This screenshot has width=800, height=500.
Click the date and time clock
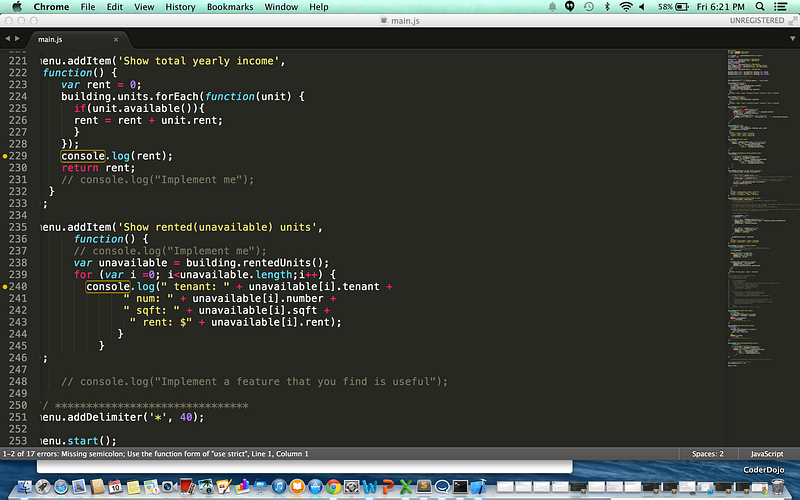[x=720, y=7]
